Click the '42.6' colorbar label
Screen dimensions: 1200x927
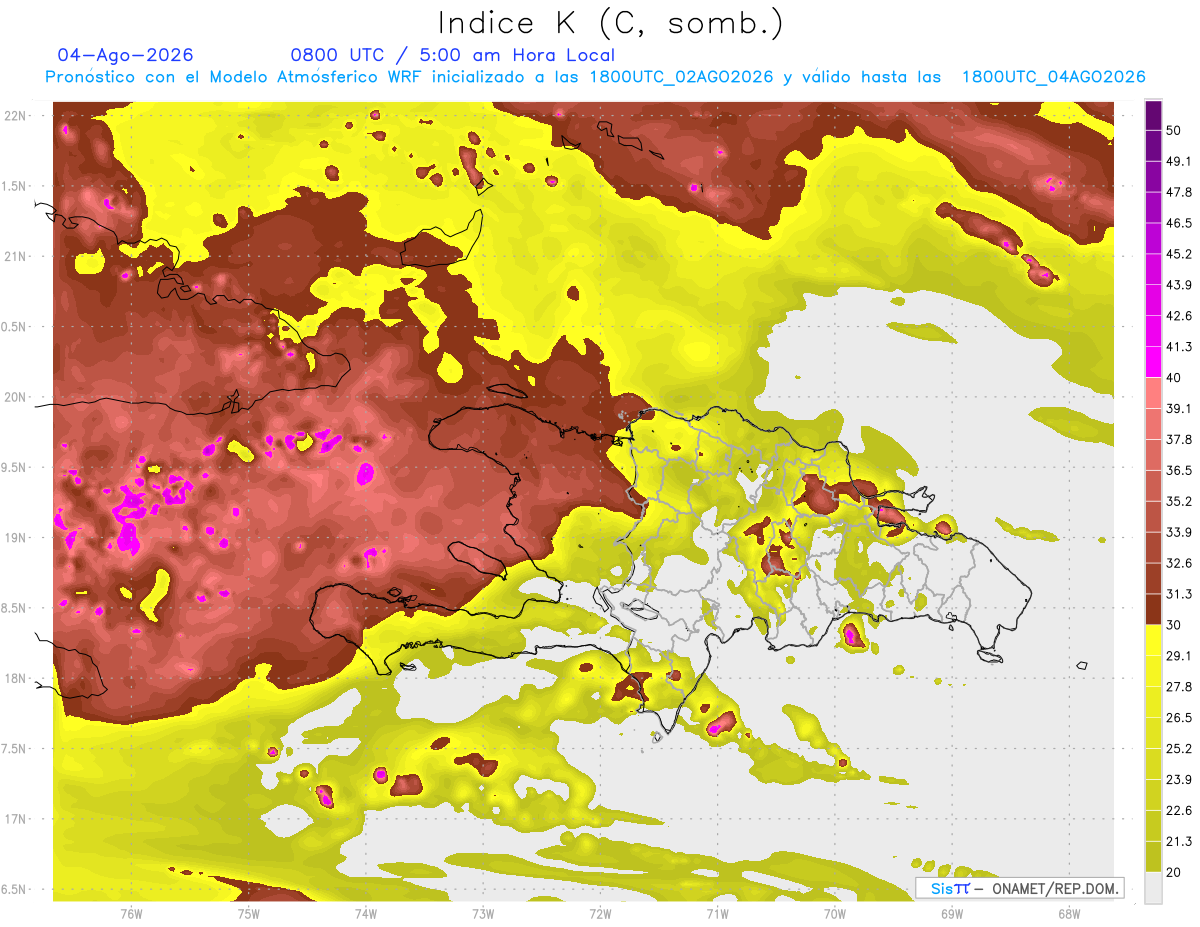pyautogui.click(x=1179, y=315)
